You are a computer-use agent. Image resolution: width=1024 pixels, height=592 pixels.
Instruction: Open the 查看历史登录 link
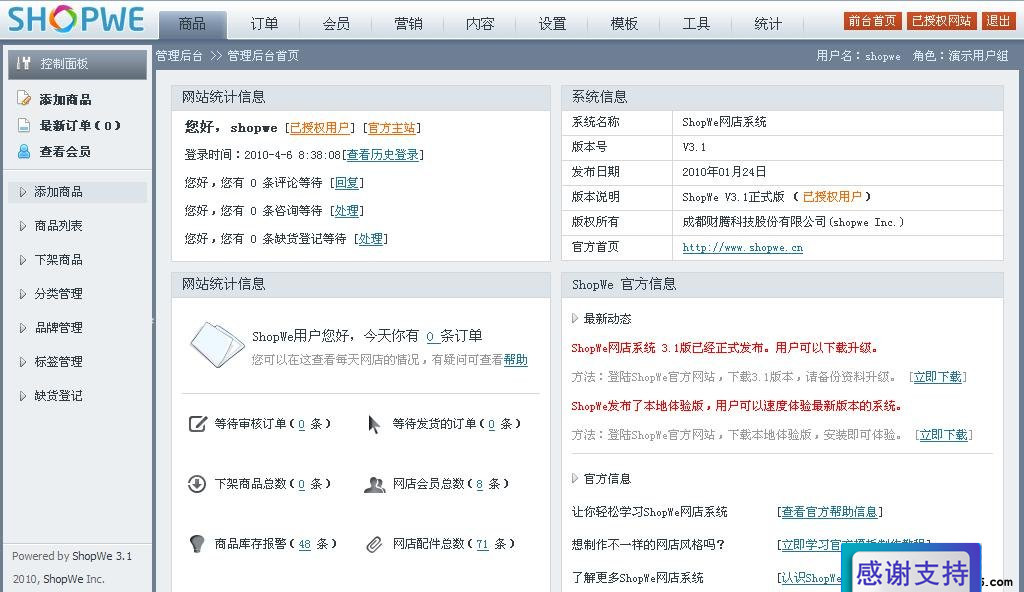(382, 155)
